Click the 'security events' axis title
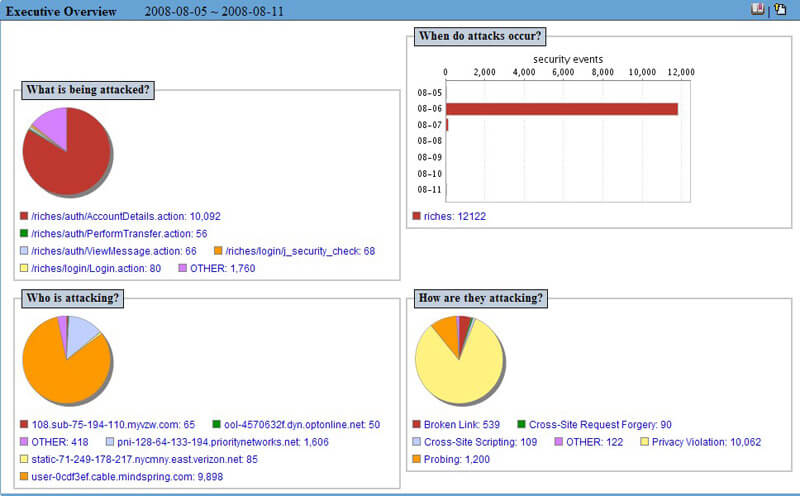The height and width of the screenshot is (496, 800). 568,59
